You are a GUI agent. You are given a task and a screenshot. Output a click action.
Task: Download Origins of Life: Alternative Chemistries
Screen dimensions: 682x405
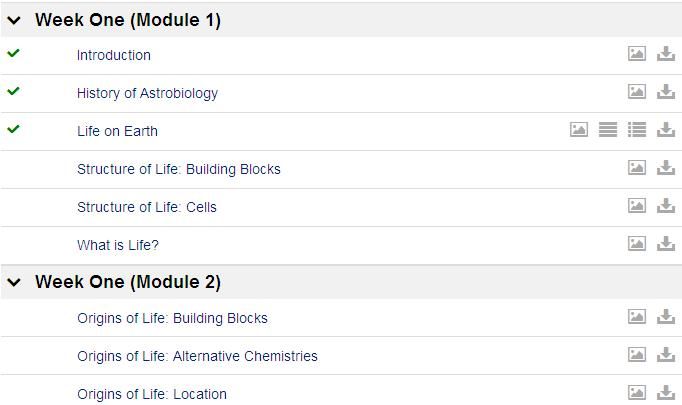tap(666, 355)
